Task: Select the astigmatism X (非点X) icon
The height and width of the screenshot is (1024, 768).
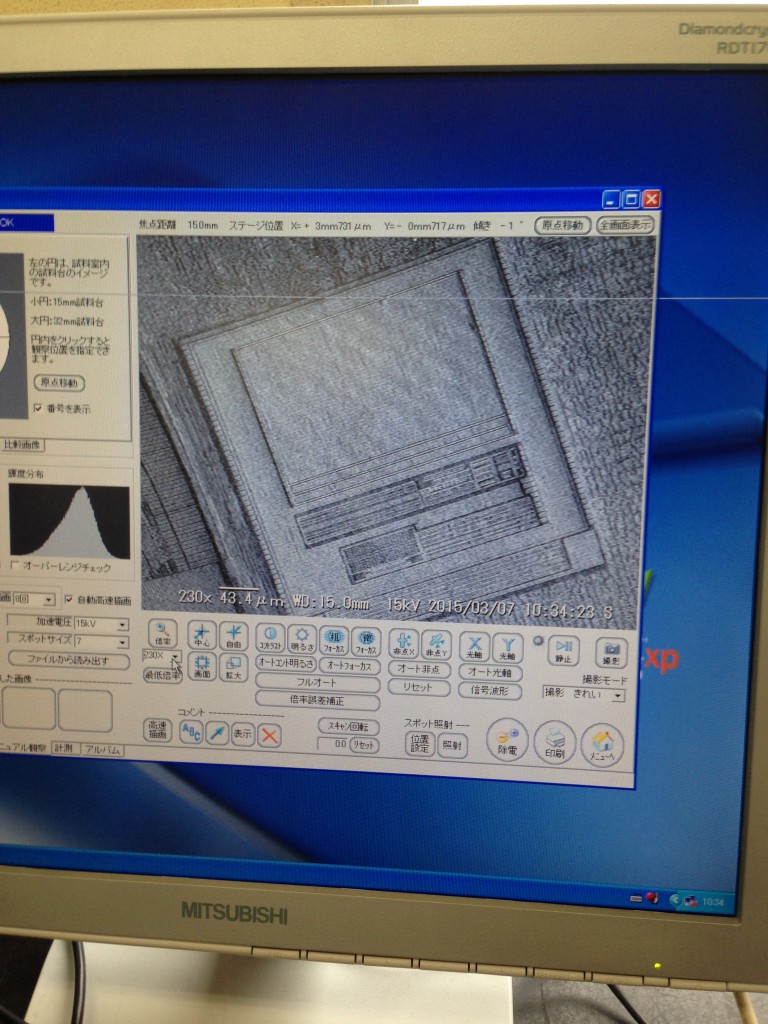Action: pyautogui.click(x=404, y=643)
